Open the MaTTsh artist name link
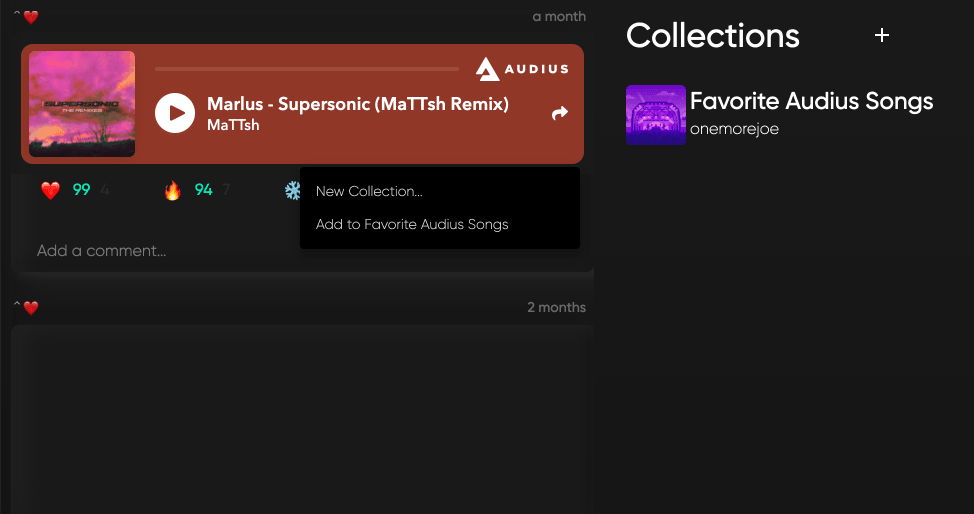Viewport: 974px width, 514px height. click(x=233, y=125)
